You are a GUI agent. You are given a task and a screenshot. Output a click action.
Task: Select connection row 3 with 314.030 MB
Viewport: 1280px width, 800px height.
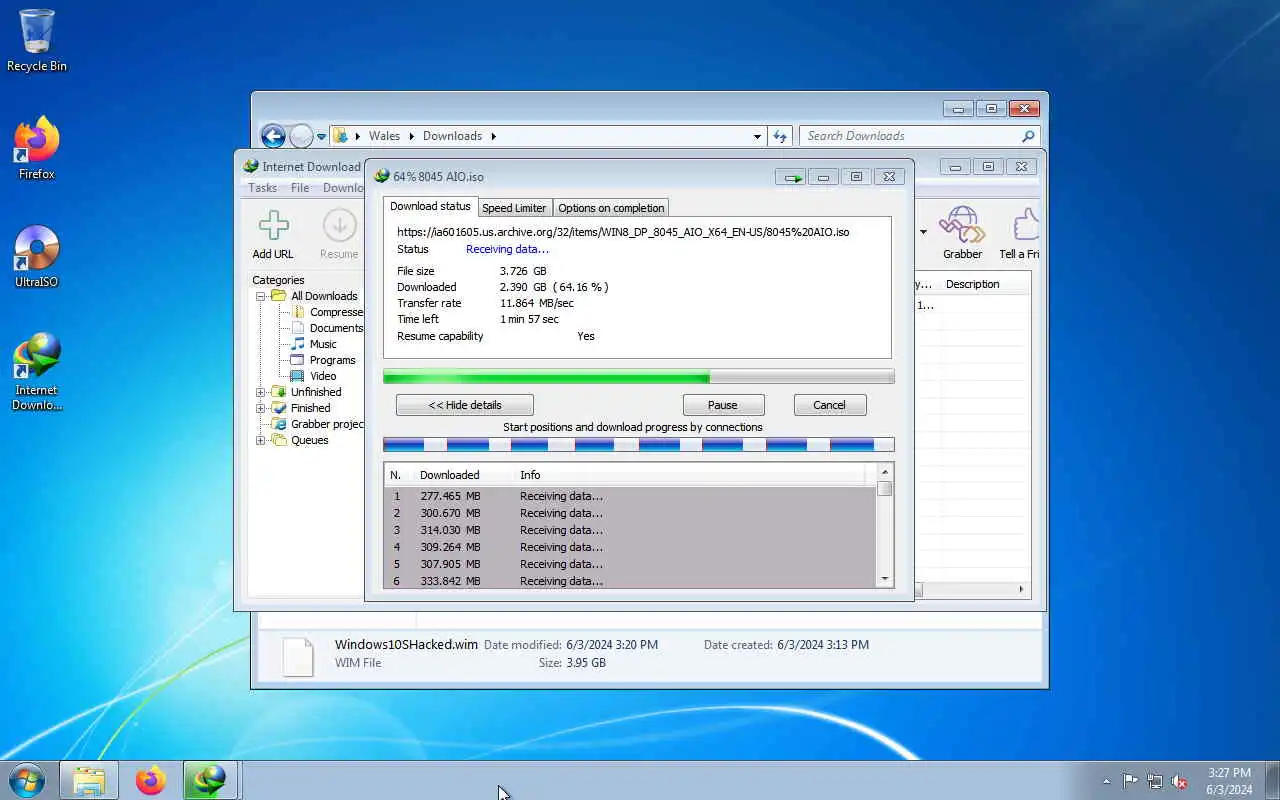coord(630,530)
